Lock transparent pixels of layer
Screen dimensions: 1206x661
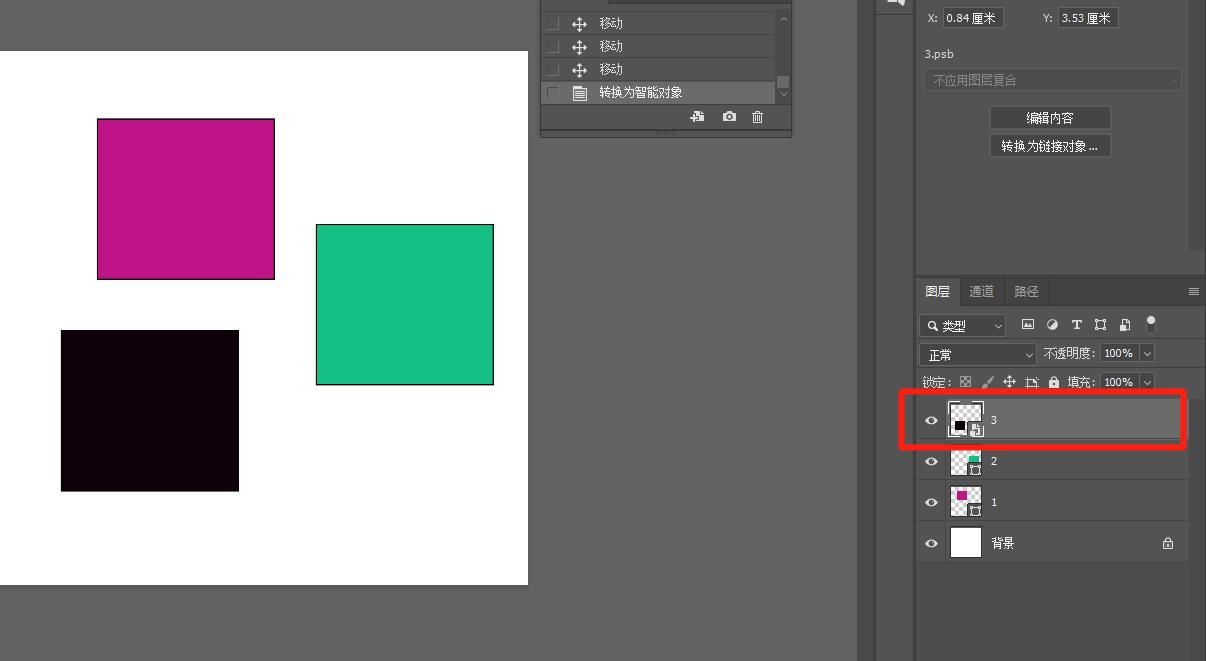pyautogui.click(x=965, y=382)
